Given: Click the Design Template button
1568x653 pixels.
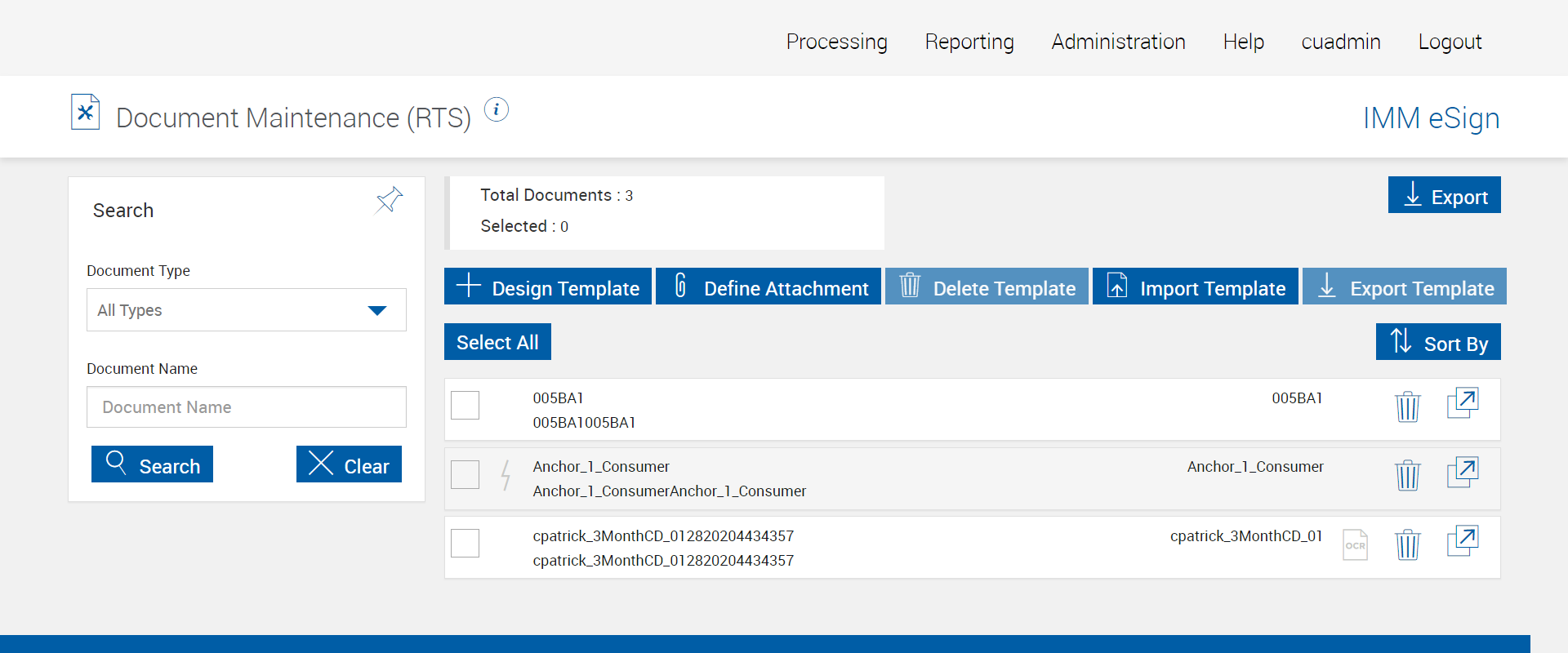Looking at the screenshot, I should 548,287.
